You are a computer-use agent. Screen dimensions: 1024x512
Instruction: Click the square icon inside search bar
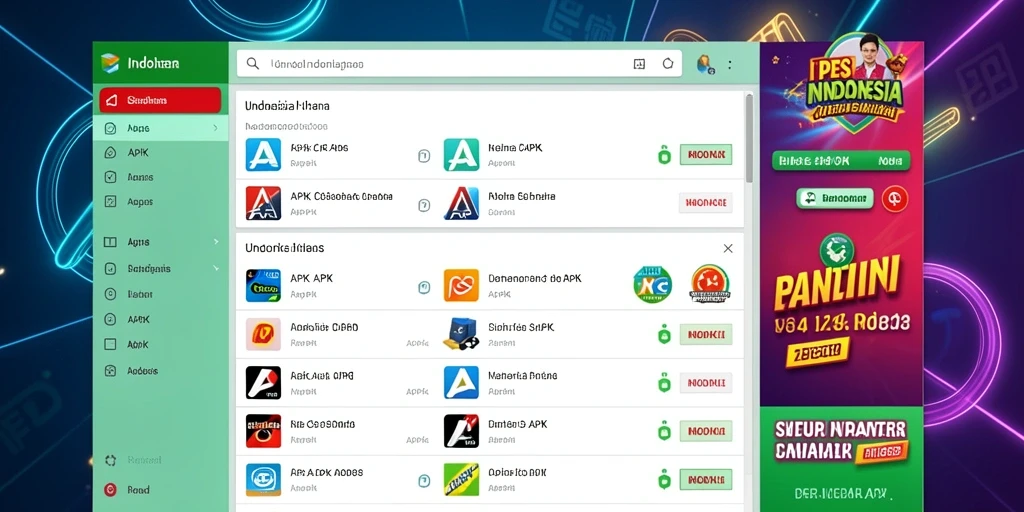point(639,64)
